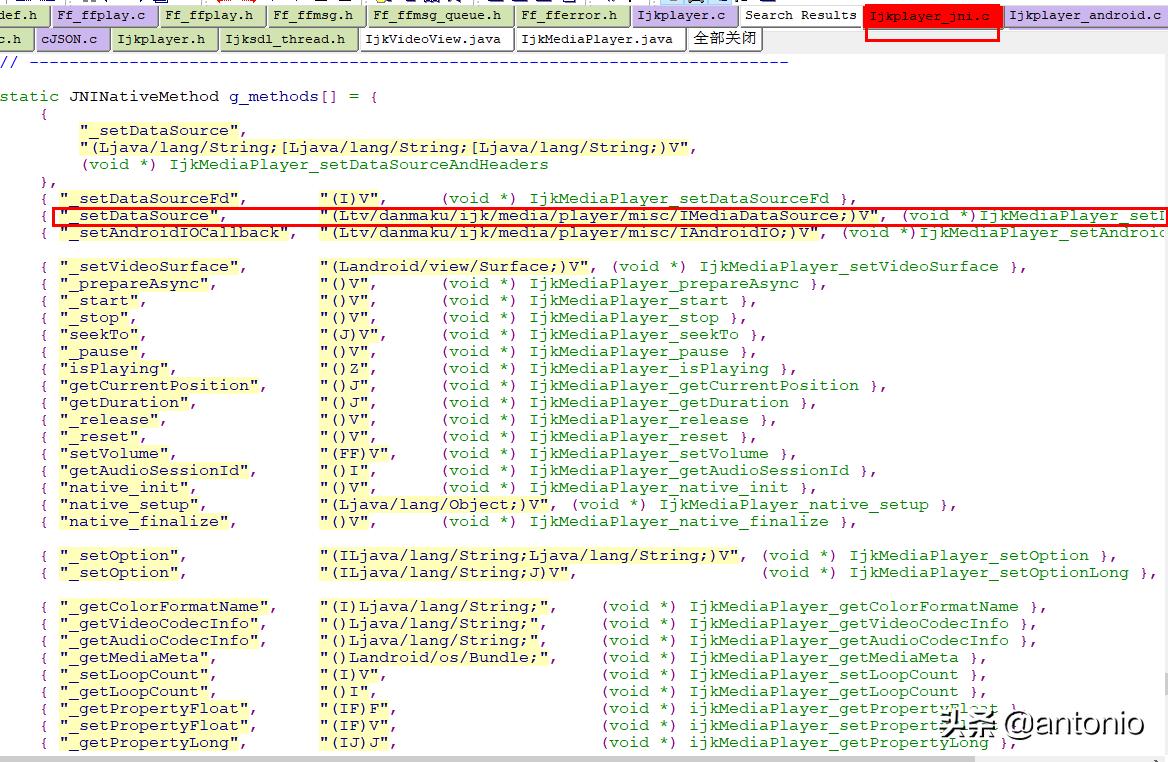Click the IMediaDataSource signature string
This screenshot has width=1168, height=762.
point(599,216)
